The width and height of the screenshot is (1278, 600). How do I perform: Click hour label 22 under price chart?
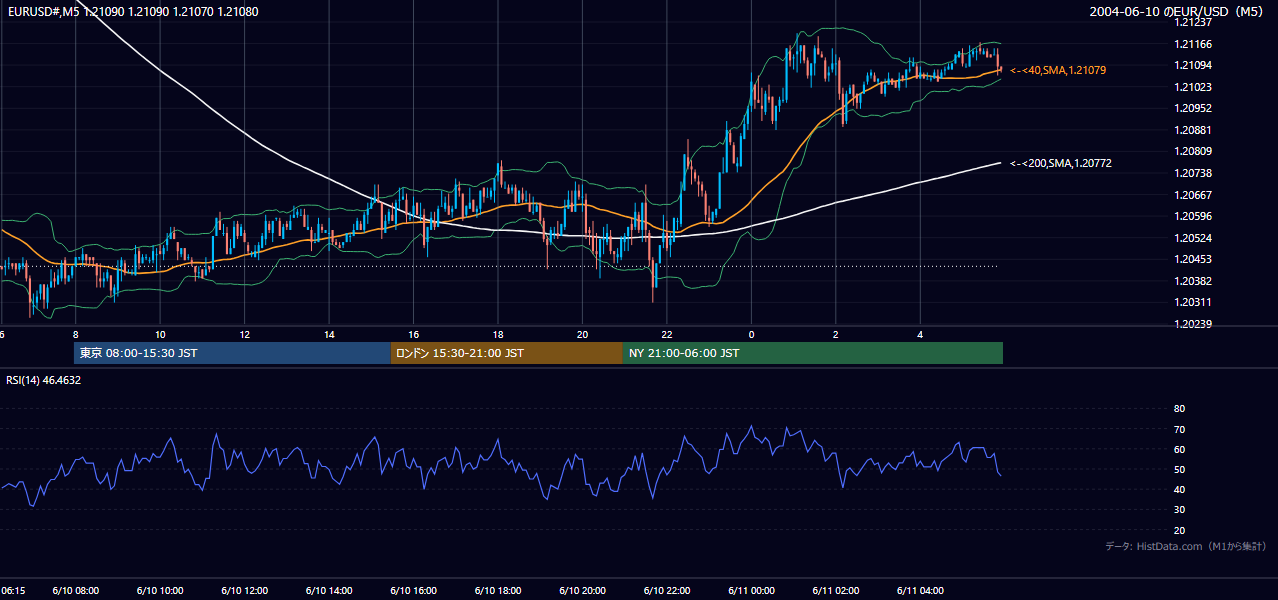coord(667,335)
